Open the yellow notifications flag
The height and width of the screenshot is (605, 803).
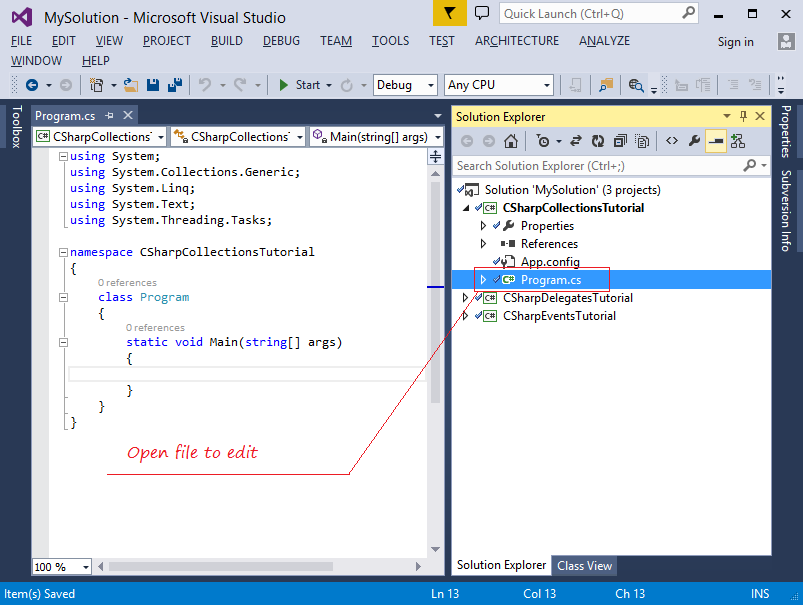(450, 13)
